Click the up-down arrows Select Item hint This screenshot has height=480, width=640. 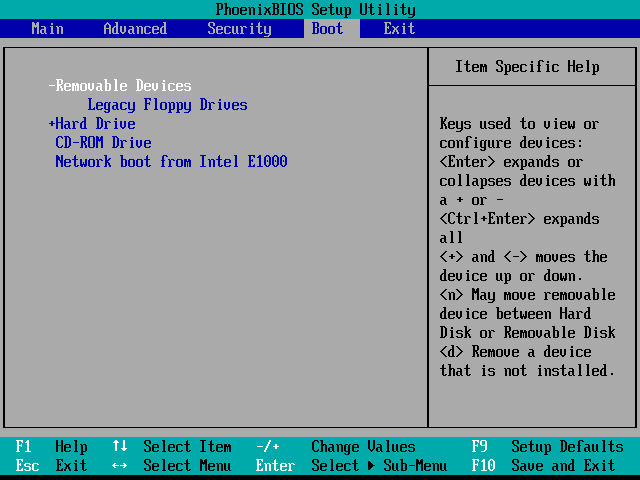172,447
